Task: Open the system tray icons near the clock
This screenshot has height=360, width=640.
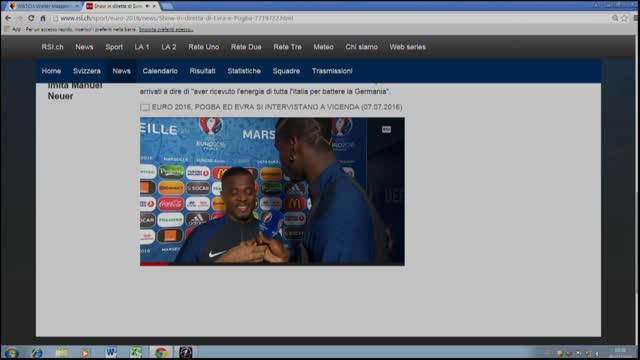Action: (x=578, y=353)
